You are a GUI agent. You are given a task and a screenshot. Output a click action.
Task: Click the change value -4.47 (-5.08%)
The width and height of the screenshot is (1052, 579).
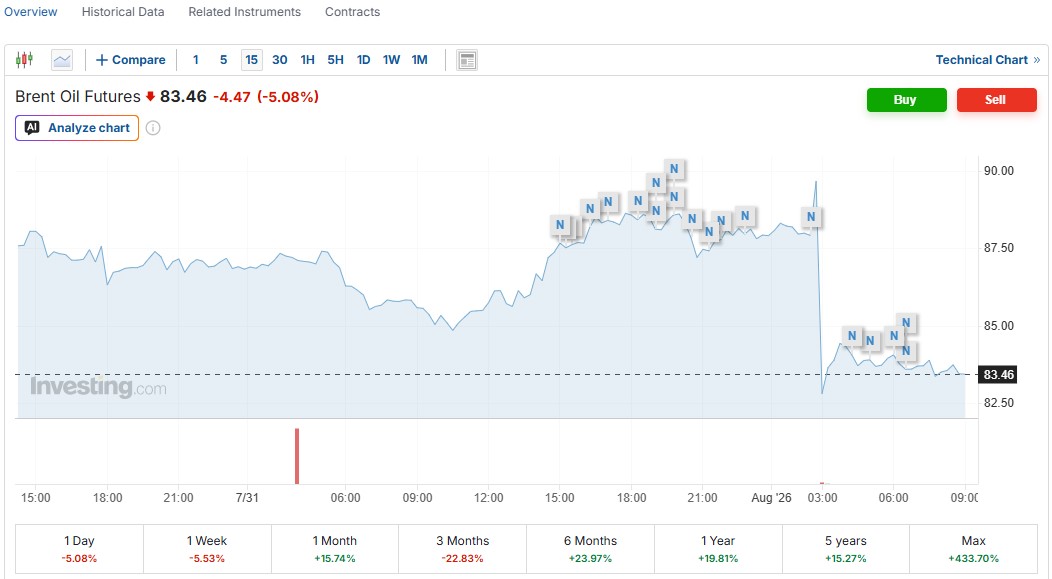pyautogui.click(x=266, y=97)
